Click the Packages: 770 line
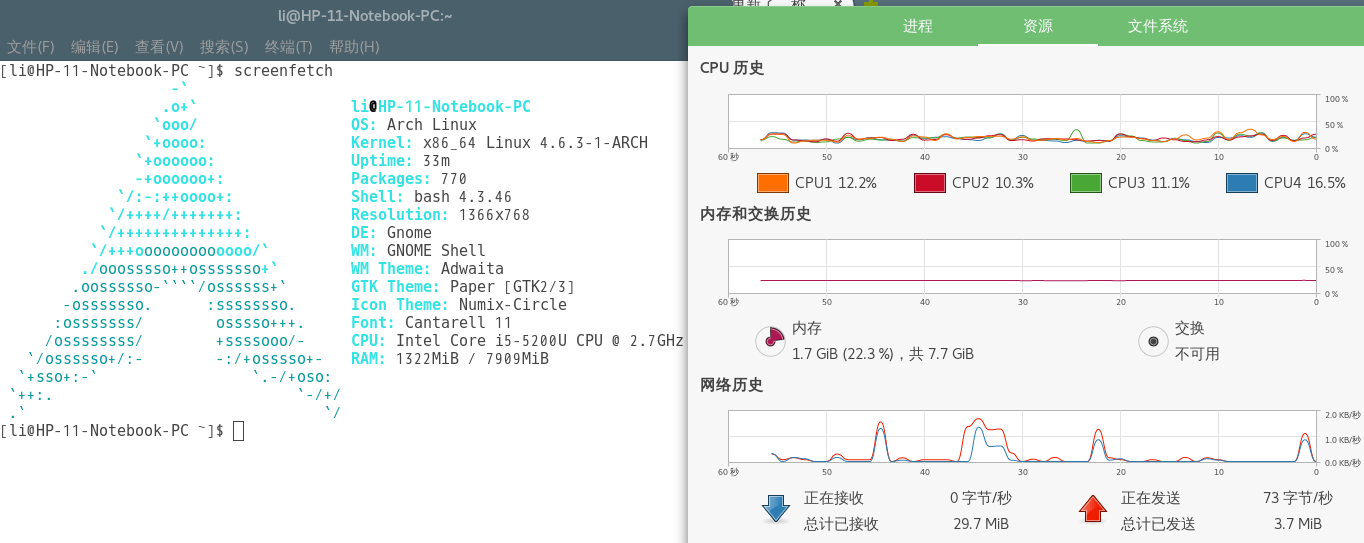Viewport: 1364px width, 543px height. [x=409, y=179]
